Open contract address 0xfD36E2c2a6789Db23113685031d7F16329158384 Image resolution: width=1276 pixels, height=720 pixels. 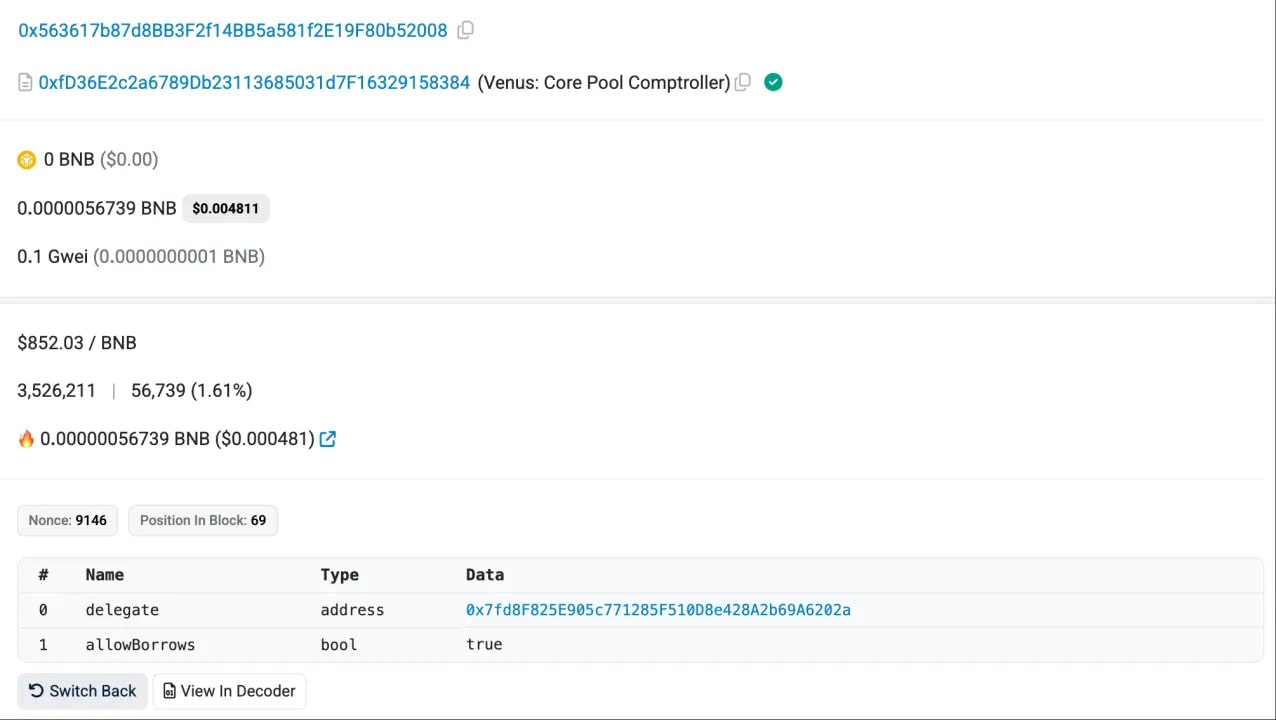pyautogui.click(x=254, y=83)
